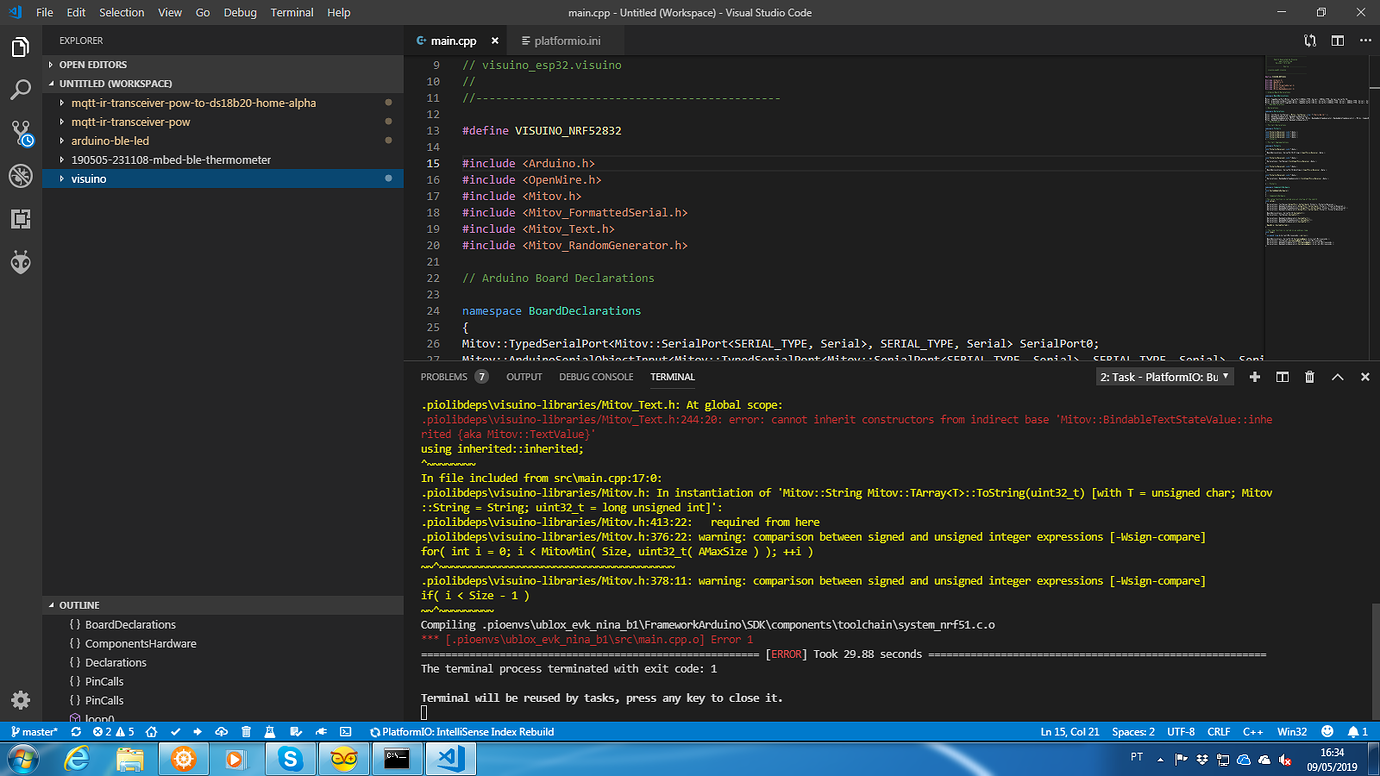1380x776 pixels.
Task: Click the master branch indicator
Action: coord(33,732)
